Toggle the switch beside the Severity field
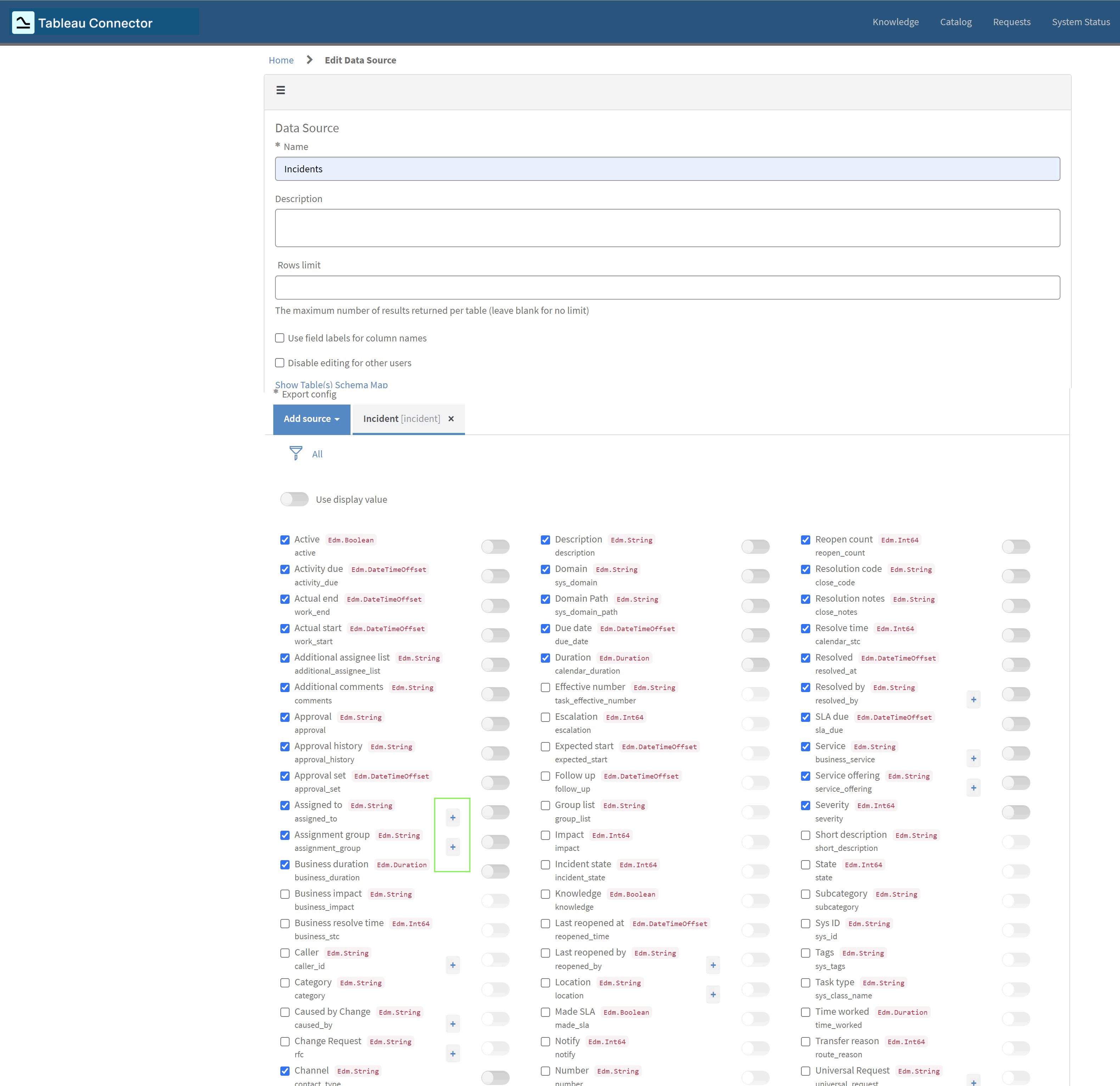Image resolution: width=1120 pixels, height=1086 pixels. click(x=1015, y=812)
